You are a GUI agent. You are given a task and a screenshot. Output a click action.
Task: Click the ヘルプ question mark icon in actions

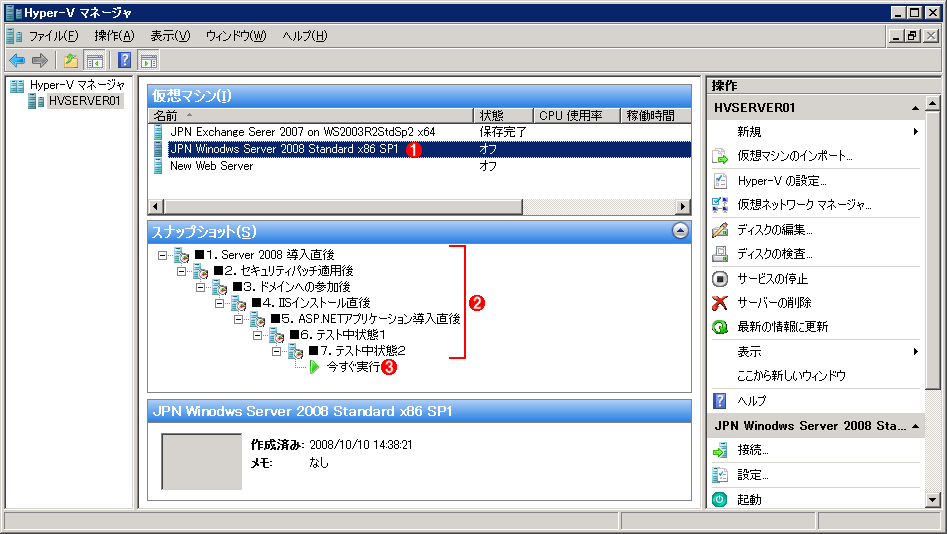coord(720,400)
